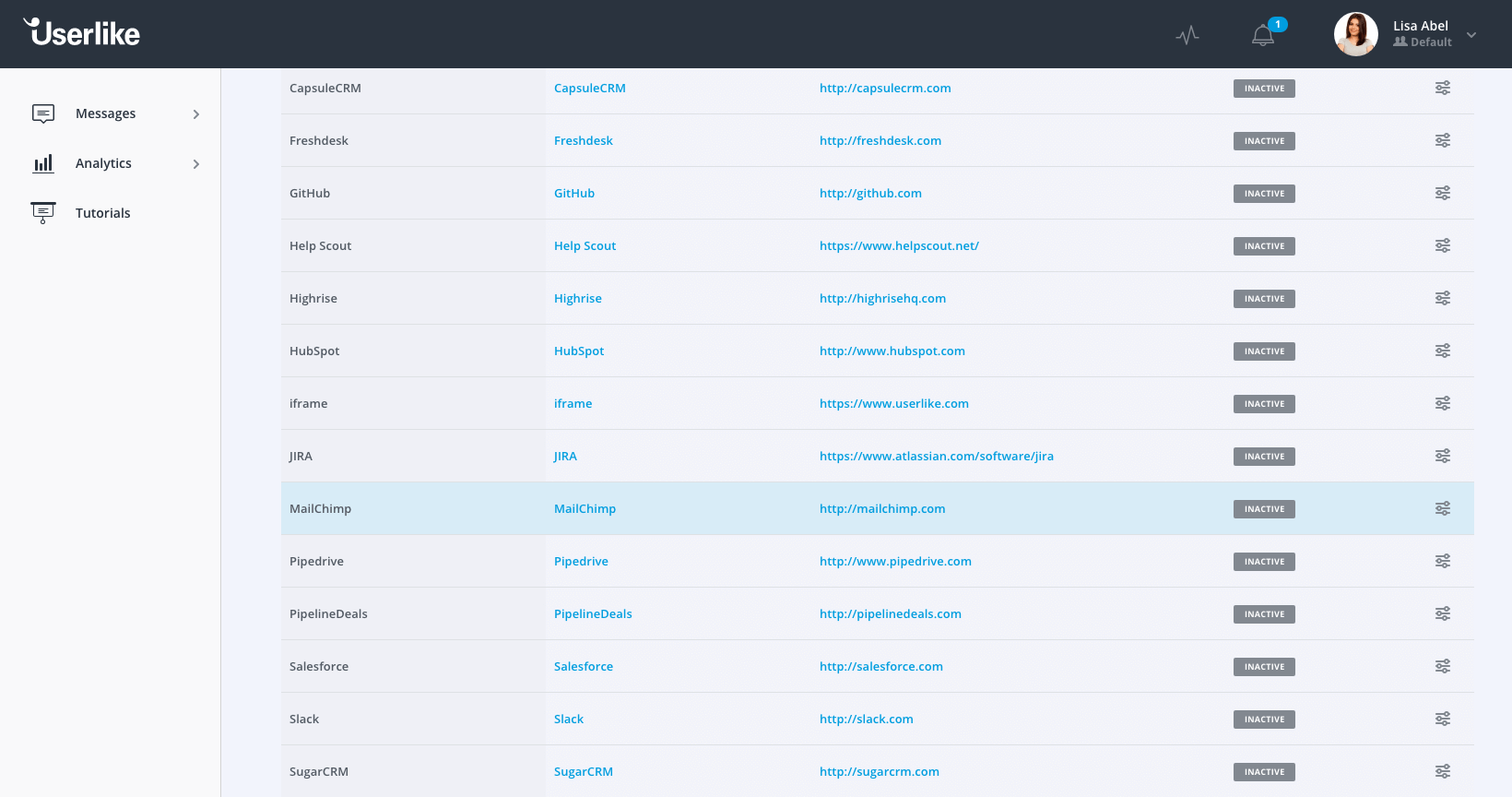Open the notifications bell
Image resolution: width=1512 pixels, height=797 pixels.
(x=1263, y=35)
